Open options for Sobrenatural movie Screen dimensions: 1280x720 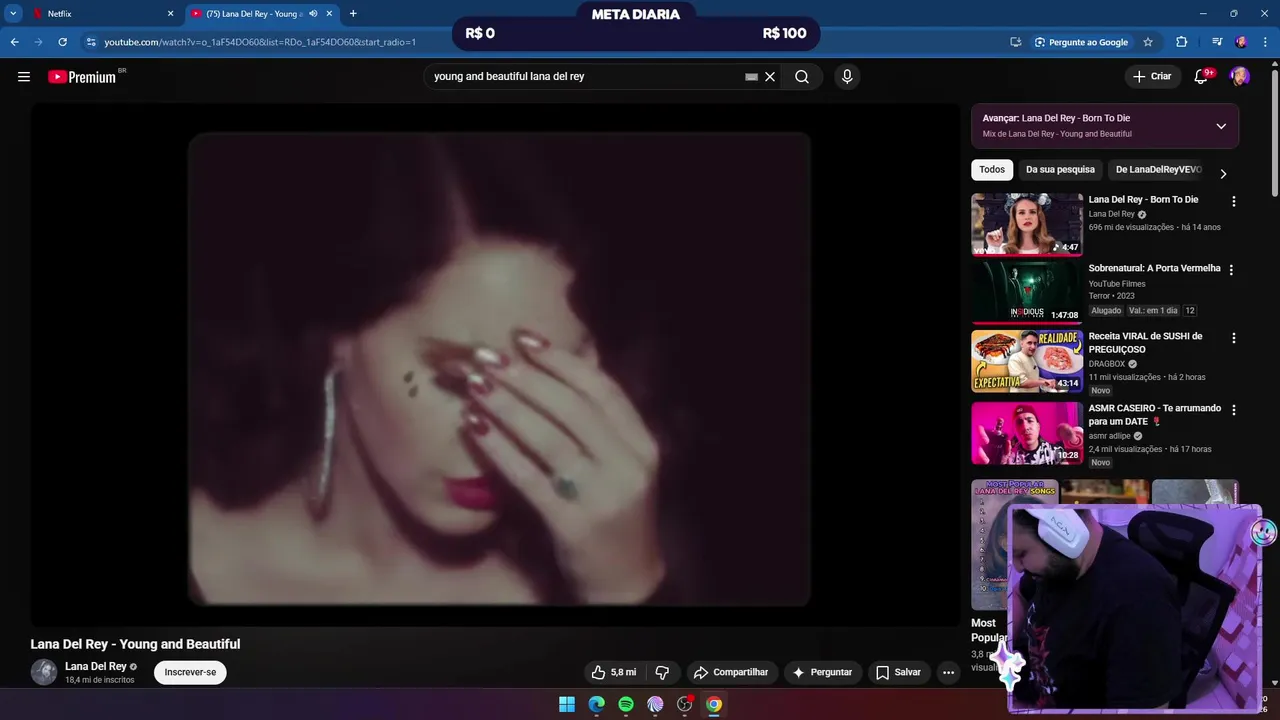[x=1231, y=269]
